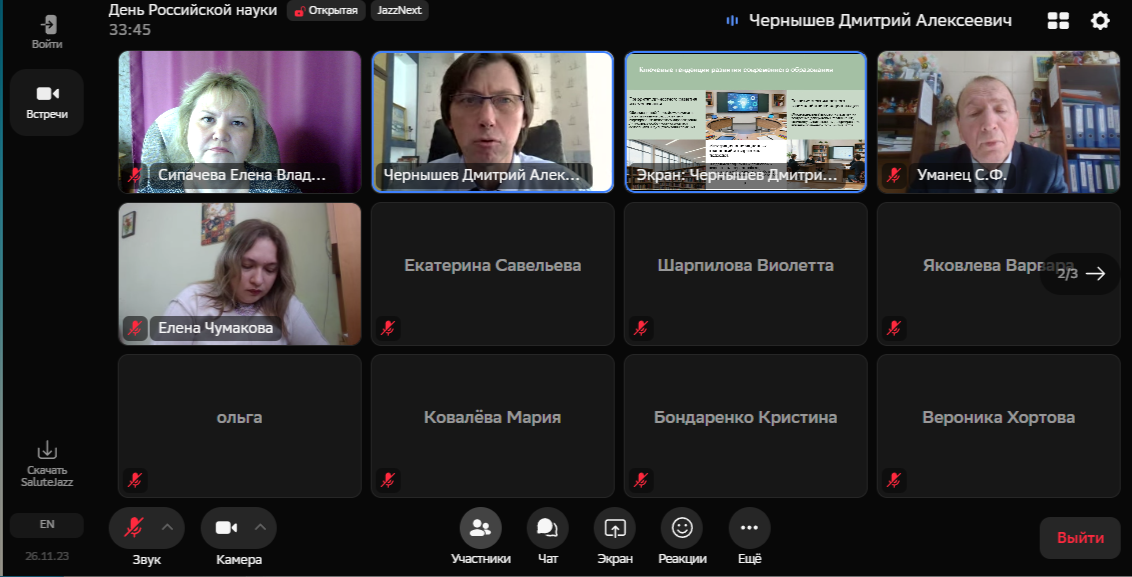1132x577 pixels.
Task: Open the Участники participants list
Action: coord(481,528)
